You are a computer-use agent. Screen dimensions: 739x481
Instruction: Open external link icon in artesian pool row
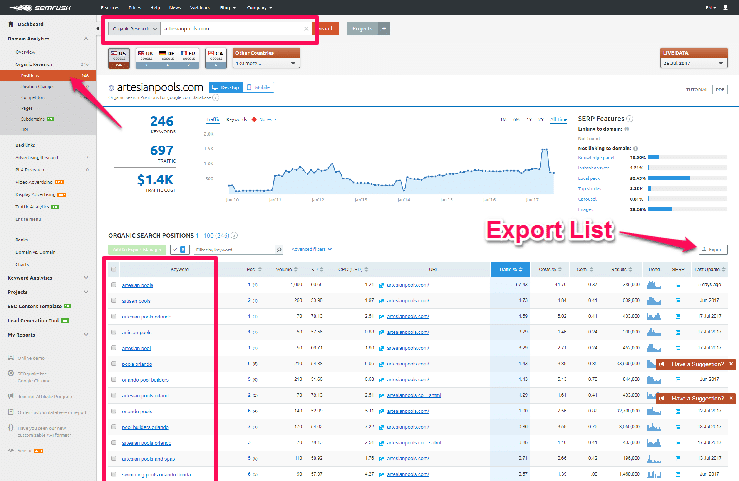[x=381, y=348]
